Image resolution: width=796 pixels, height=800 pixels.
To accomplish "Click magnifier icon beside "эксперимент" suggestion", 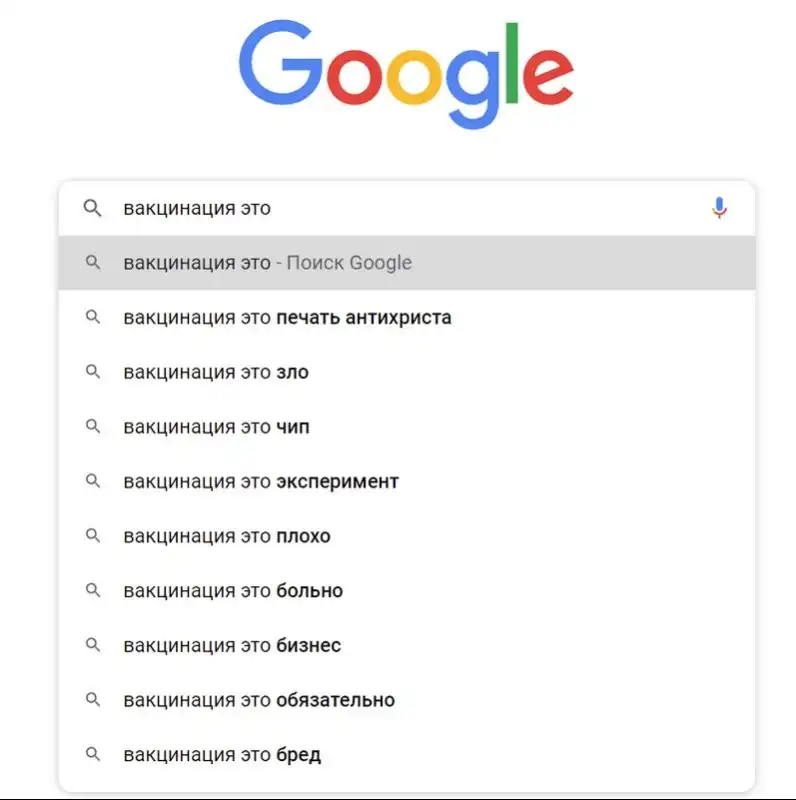I will pyautogui.click(x=93, y=481).
